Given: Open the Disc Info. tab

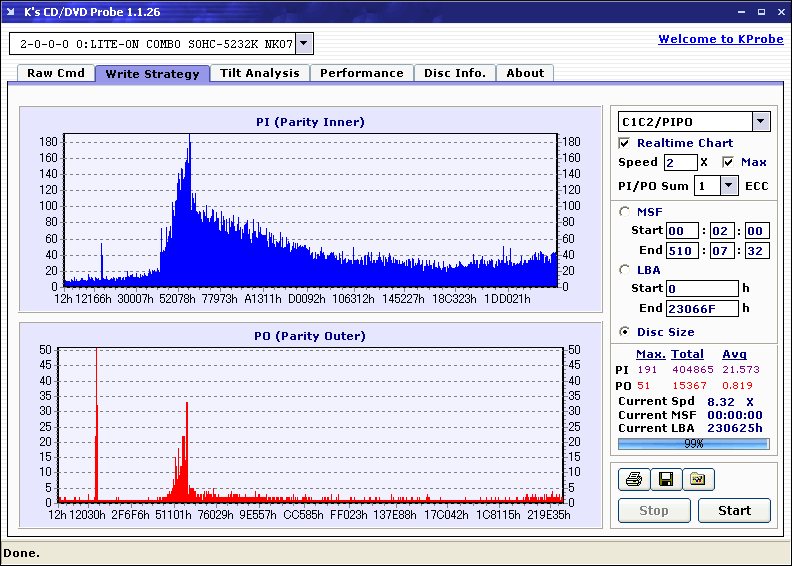Looking at the screenshot, I should 454,73.
